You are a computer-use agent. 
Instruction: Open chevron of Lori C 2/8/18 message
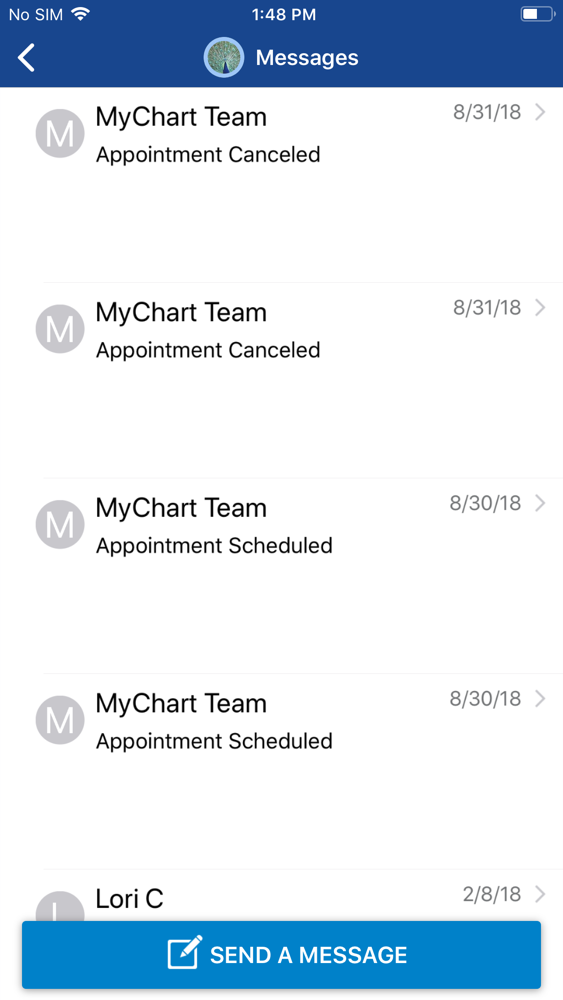tap(540, 894)
